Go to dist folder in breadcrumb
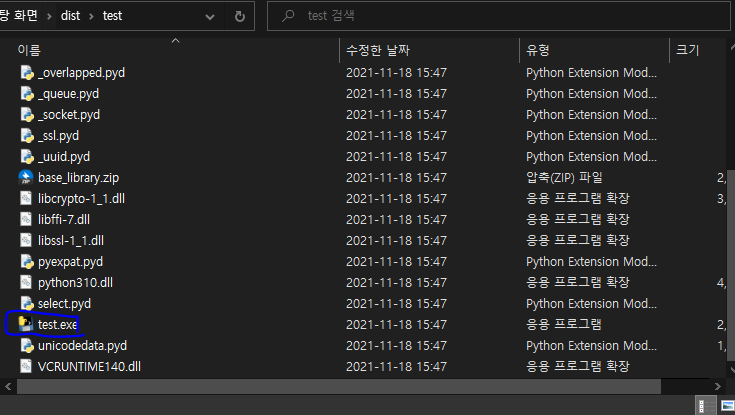The width and height of the screenshot is (735, 415). tap(70, 16)
